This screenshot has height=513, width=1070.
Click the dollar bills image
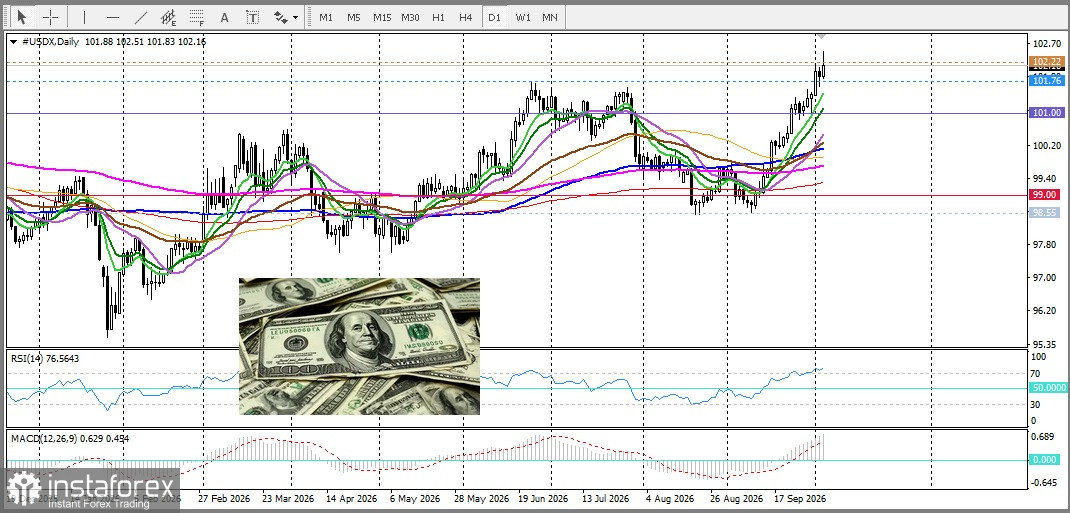pyautogui.click(x=359, y=346)
